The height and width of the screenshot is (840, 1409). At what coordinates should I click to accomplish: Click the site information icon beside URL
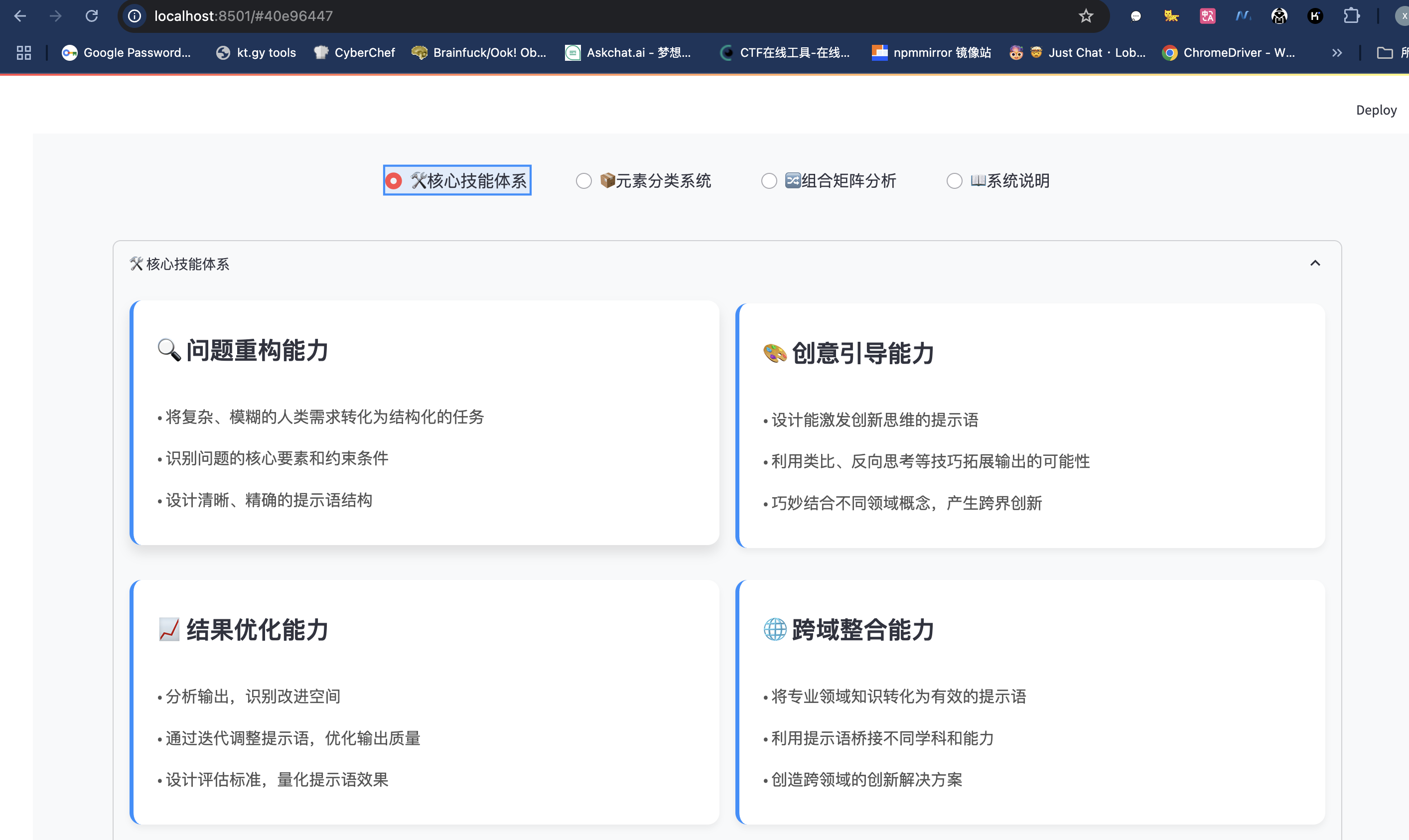(x=135, y=16)
